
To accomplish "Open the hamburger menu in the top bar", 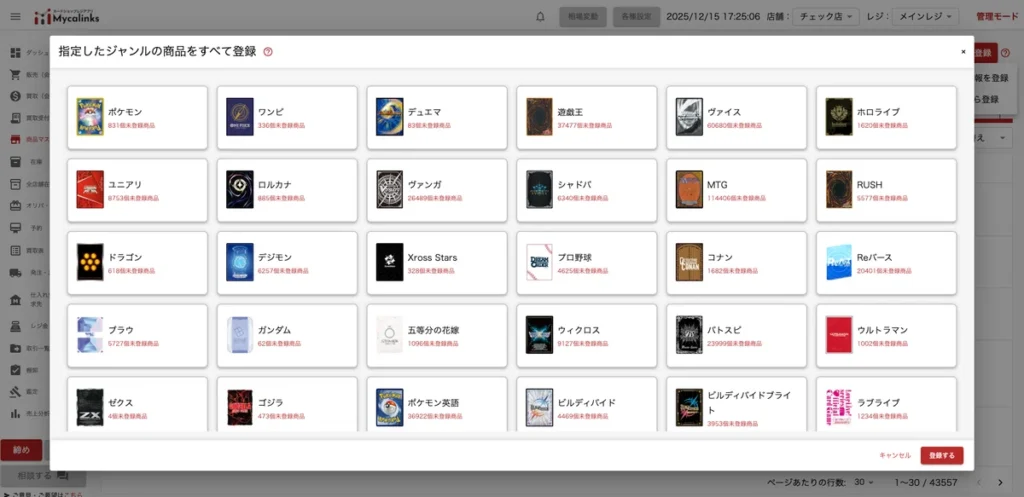I will tap(14, 17).
